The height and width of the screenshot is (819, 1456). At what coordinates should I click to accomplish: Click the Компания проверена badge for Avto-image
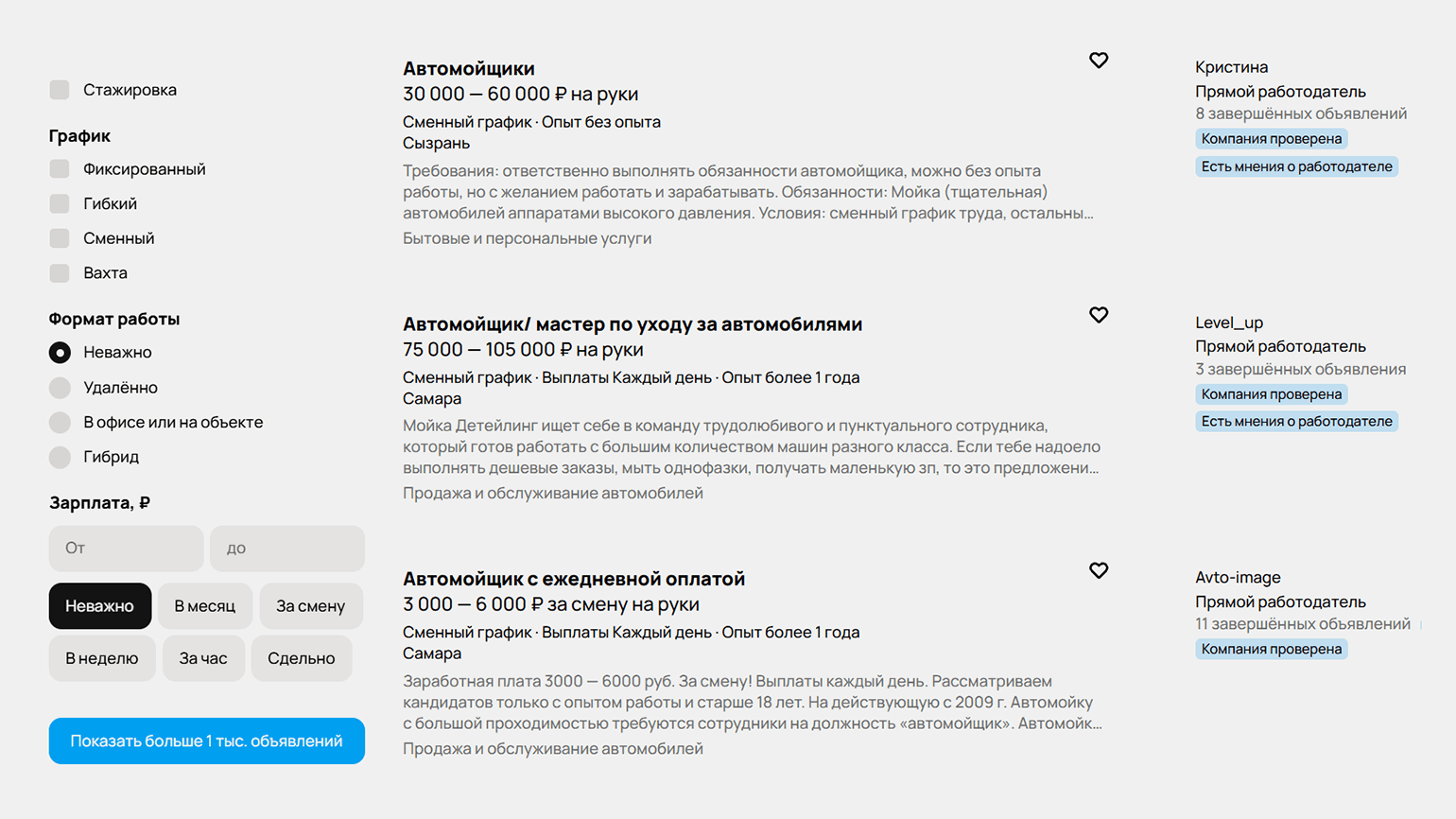(1271, 649)
